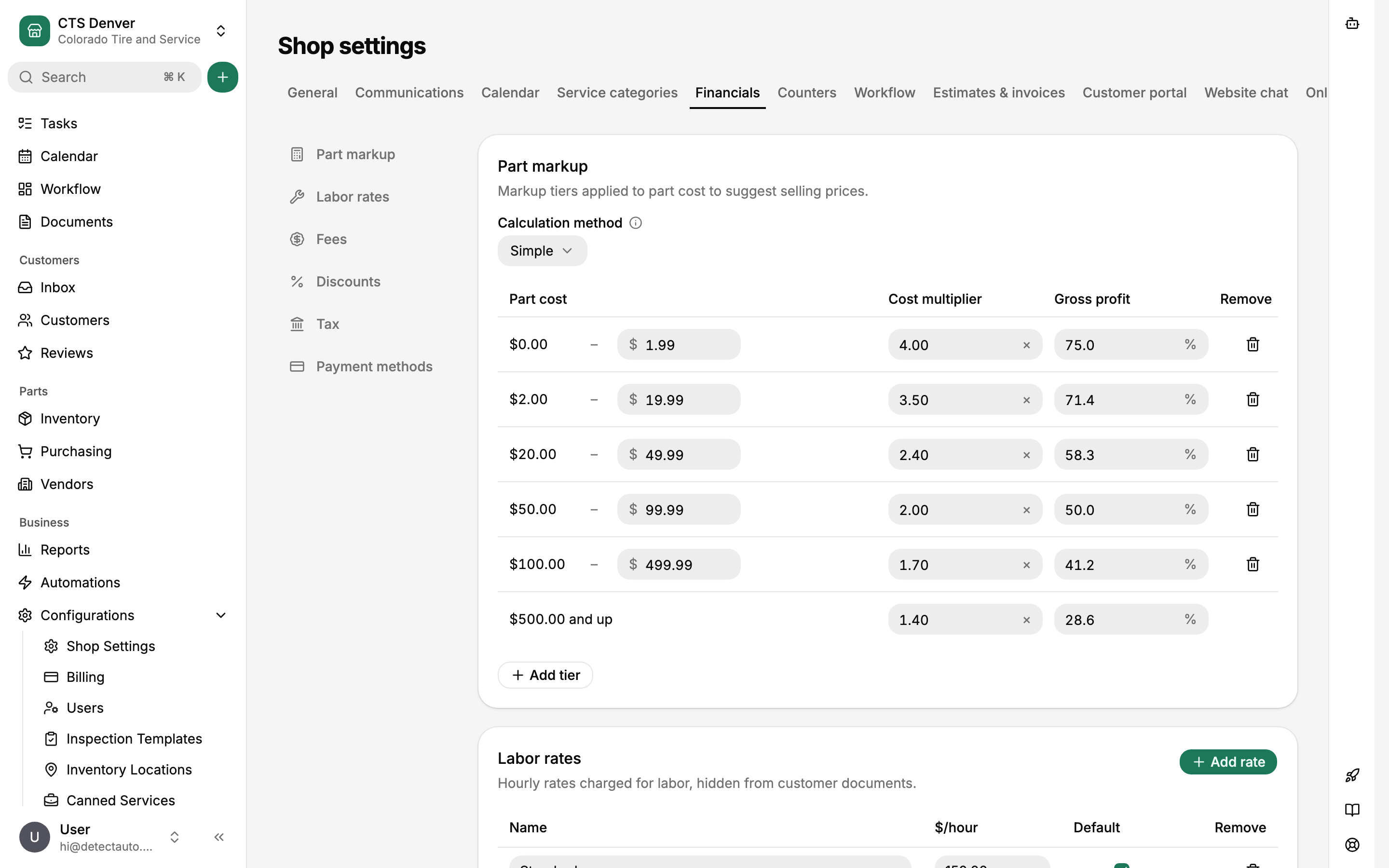This screenshot has width=1389, height=868.
Task: Switch to the Website chat tab
Action: (x=1246, y=93)
